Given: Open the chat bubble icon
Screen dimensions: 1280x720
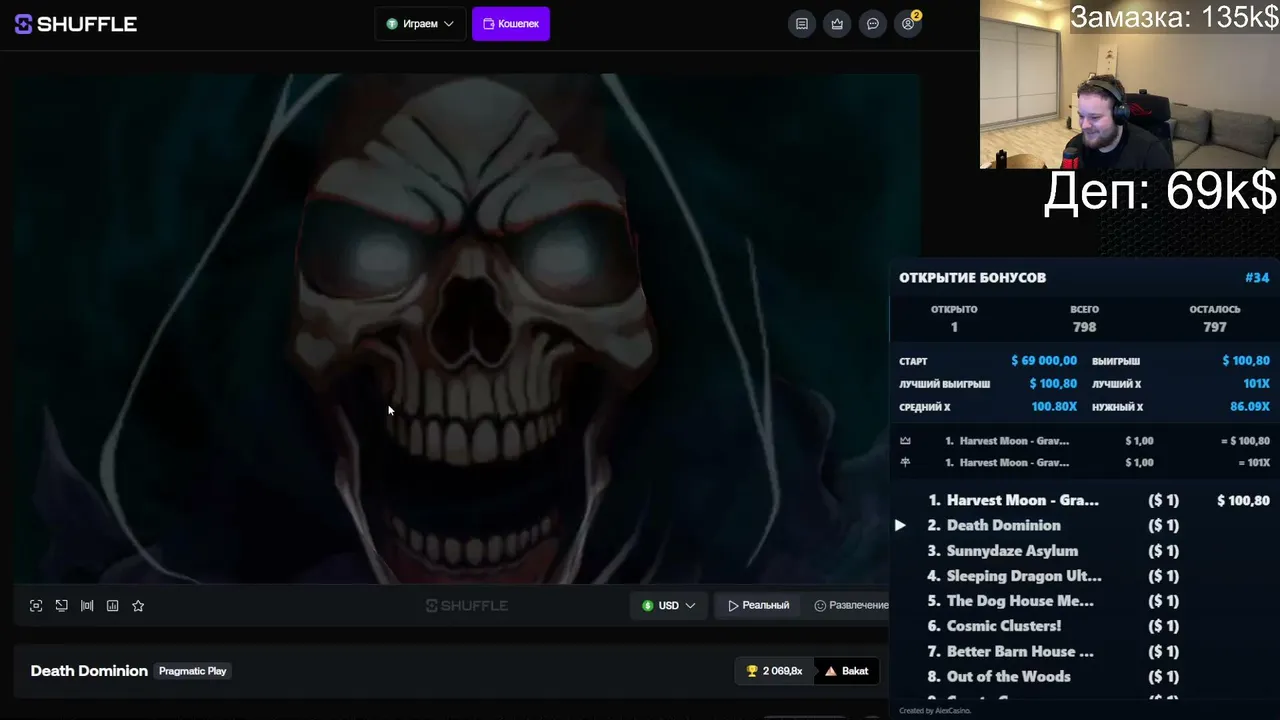Looking at the screenshot, I should (873, 24).
